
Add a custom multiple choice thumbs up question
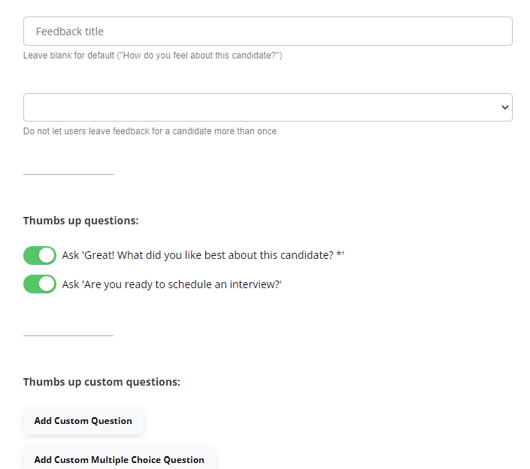[119, 459]
